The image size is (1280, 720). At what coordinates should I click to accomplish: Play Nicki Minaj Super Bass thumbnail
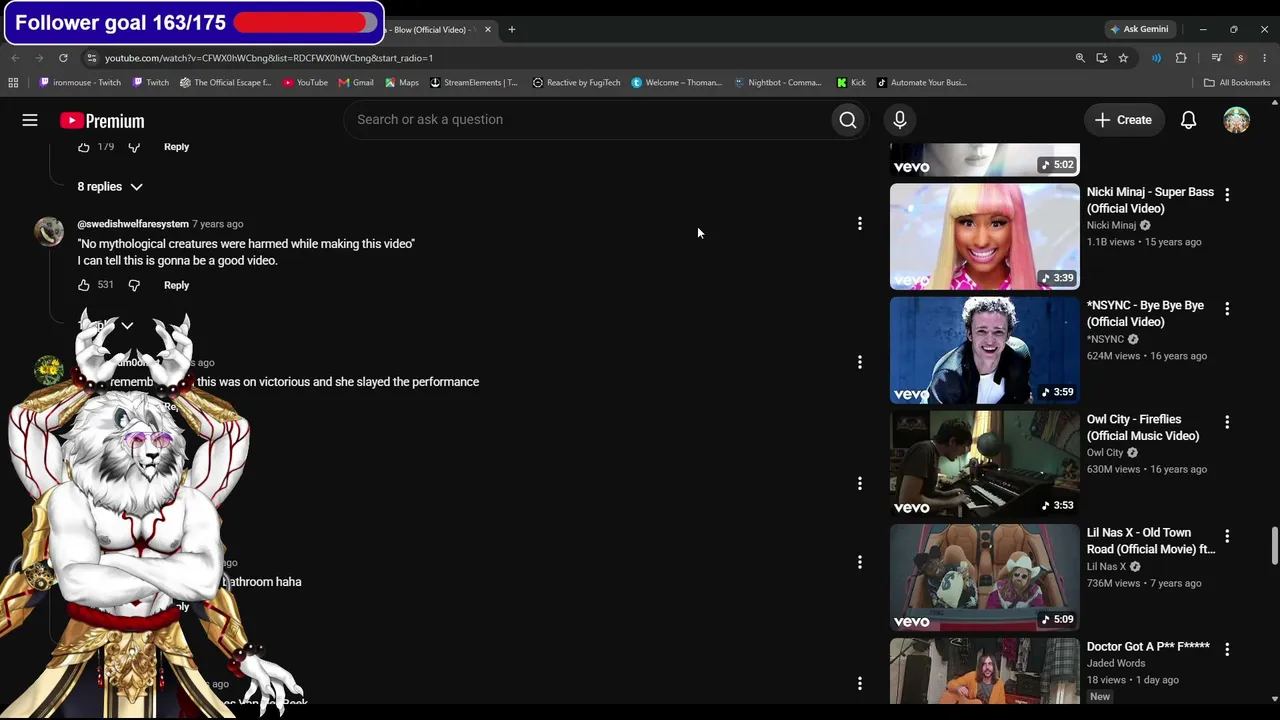[x=985, y=237]
